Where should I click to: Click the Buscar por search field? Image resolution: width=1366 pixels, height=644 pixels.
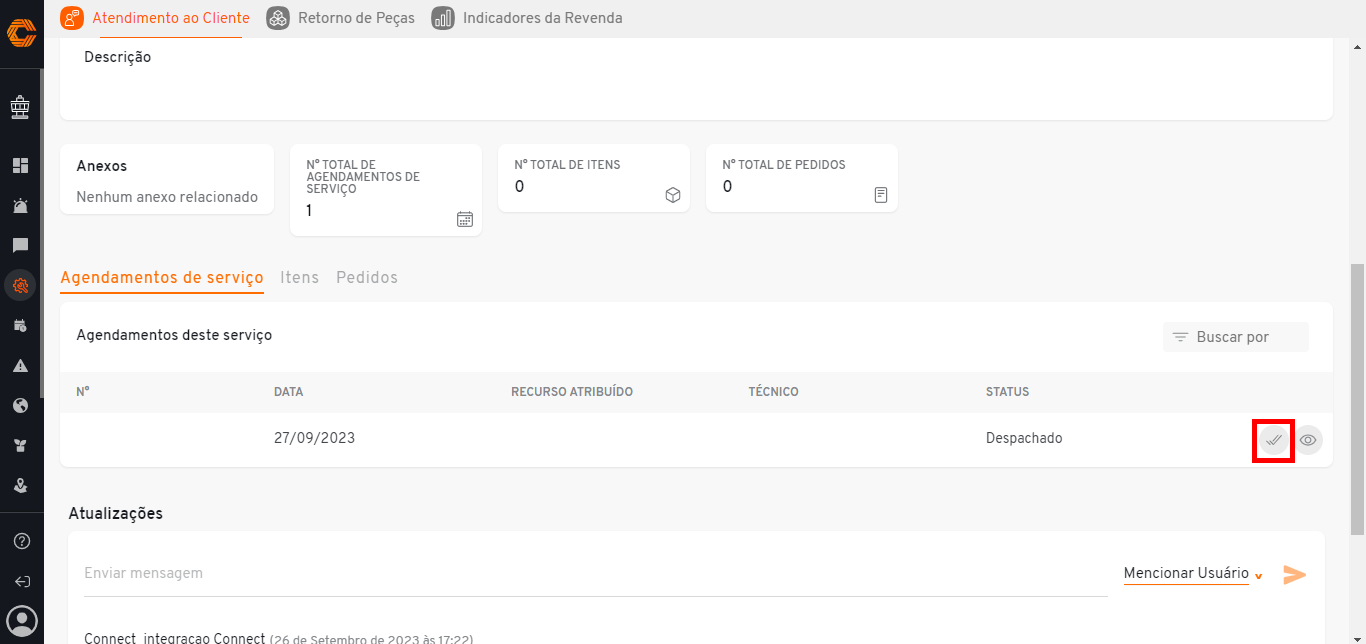[x=1236, y=337]
